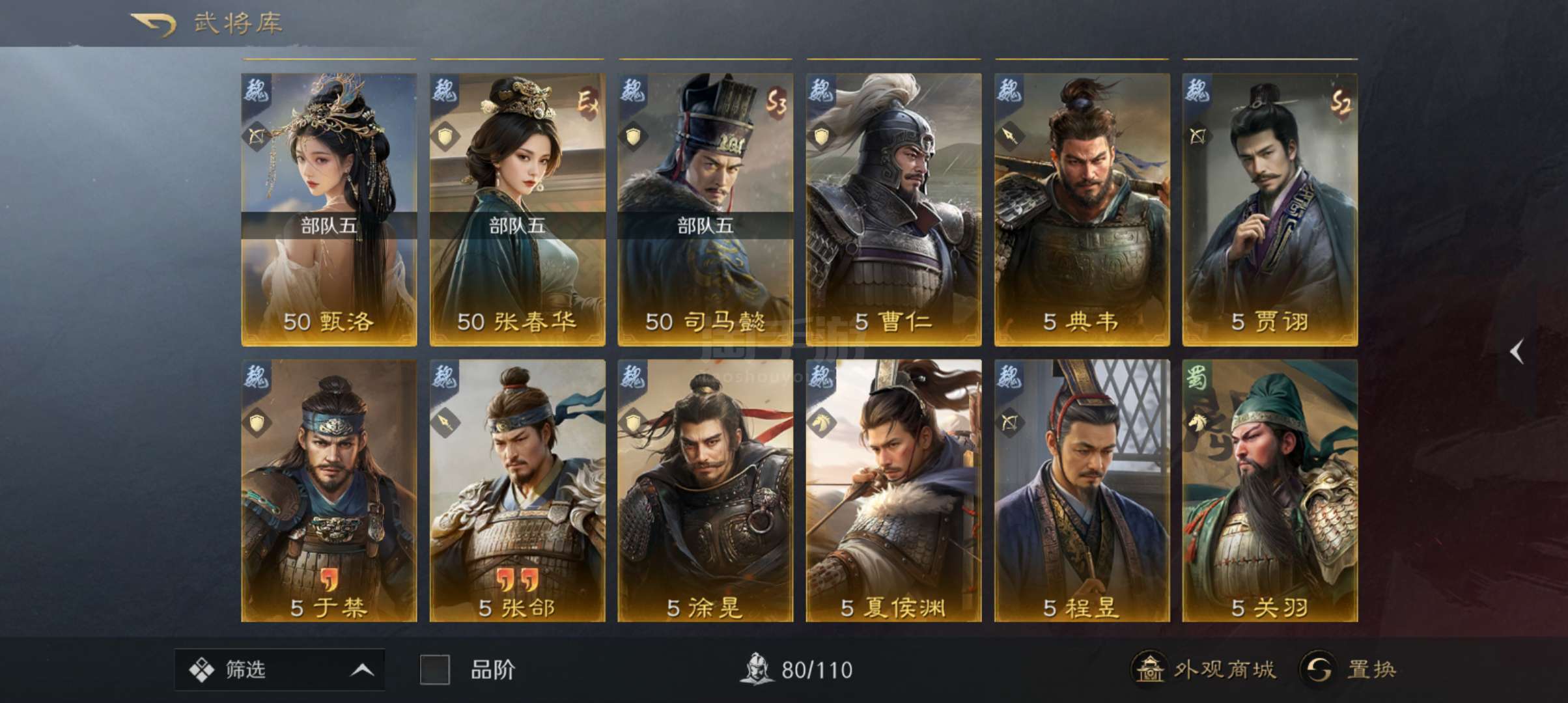
Task: Expand the 筛选 filter dropdown
Action: click(x=279, y=669)
